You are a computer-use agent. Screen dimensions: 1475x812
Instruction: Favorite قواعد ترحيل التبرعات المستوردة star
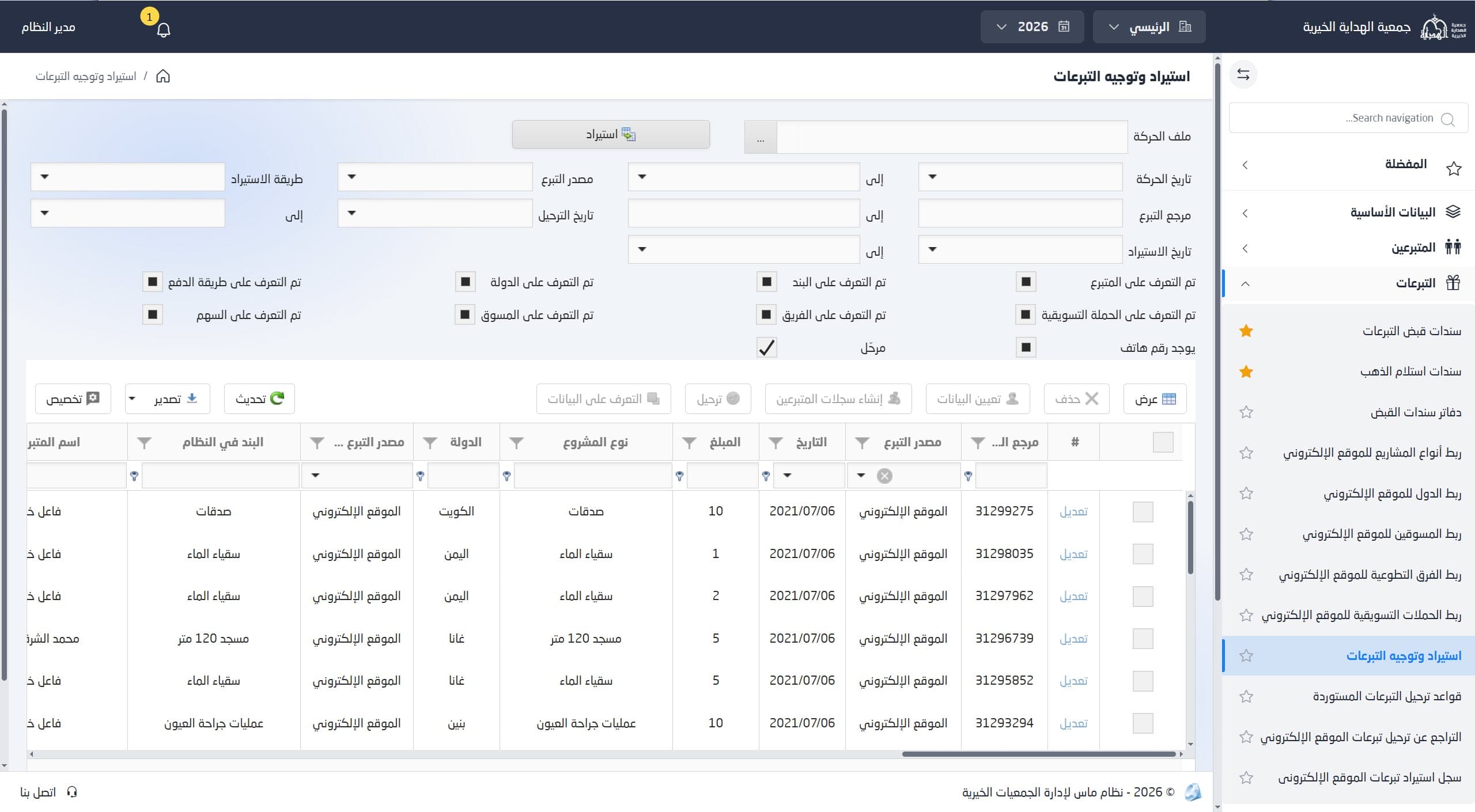[1246, 697]
